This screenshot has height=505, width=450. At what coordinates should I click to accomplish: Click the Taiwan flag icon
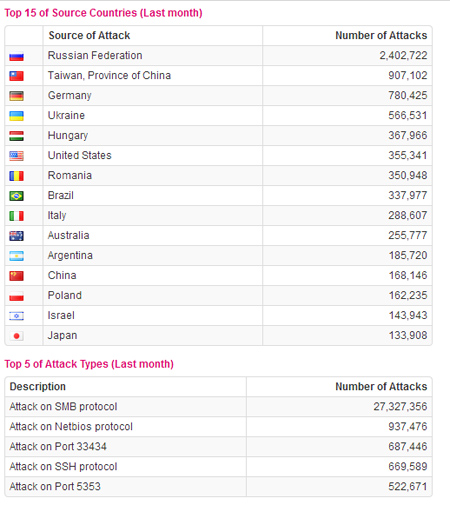pyautogui.click(x=16, y=76)
